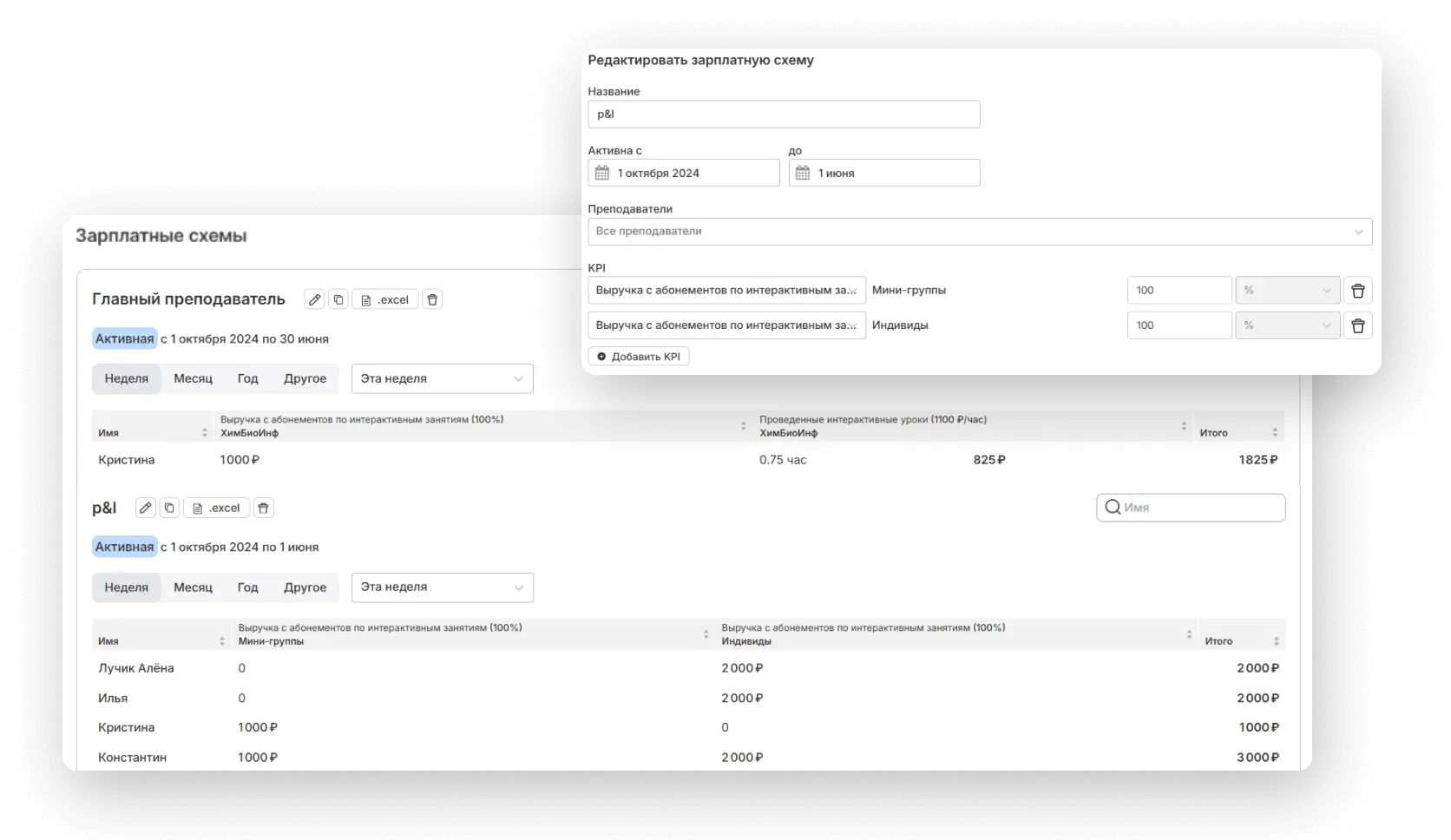Open Эта неделя dropdown under Главный преподаватель

[442, 379]
